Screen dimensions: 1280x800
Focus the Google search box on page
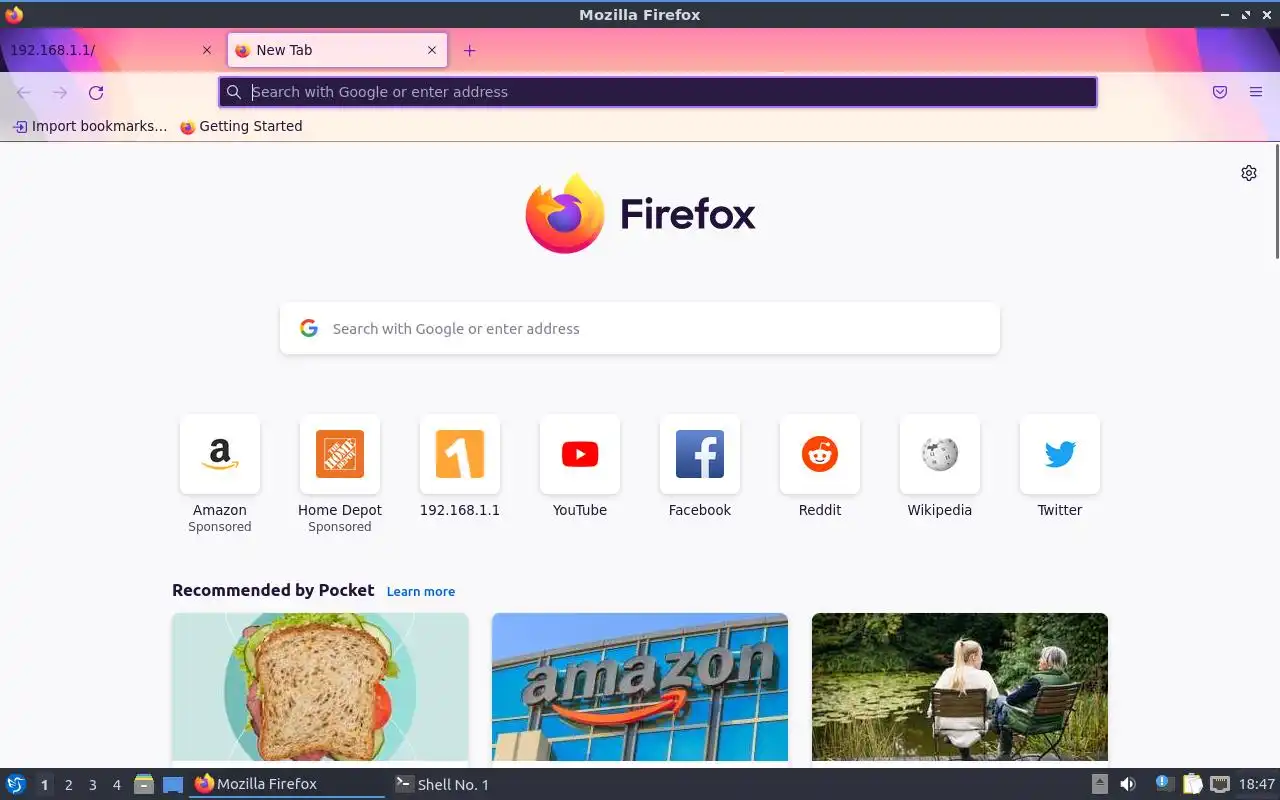[640, 328]
